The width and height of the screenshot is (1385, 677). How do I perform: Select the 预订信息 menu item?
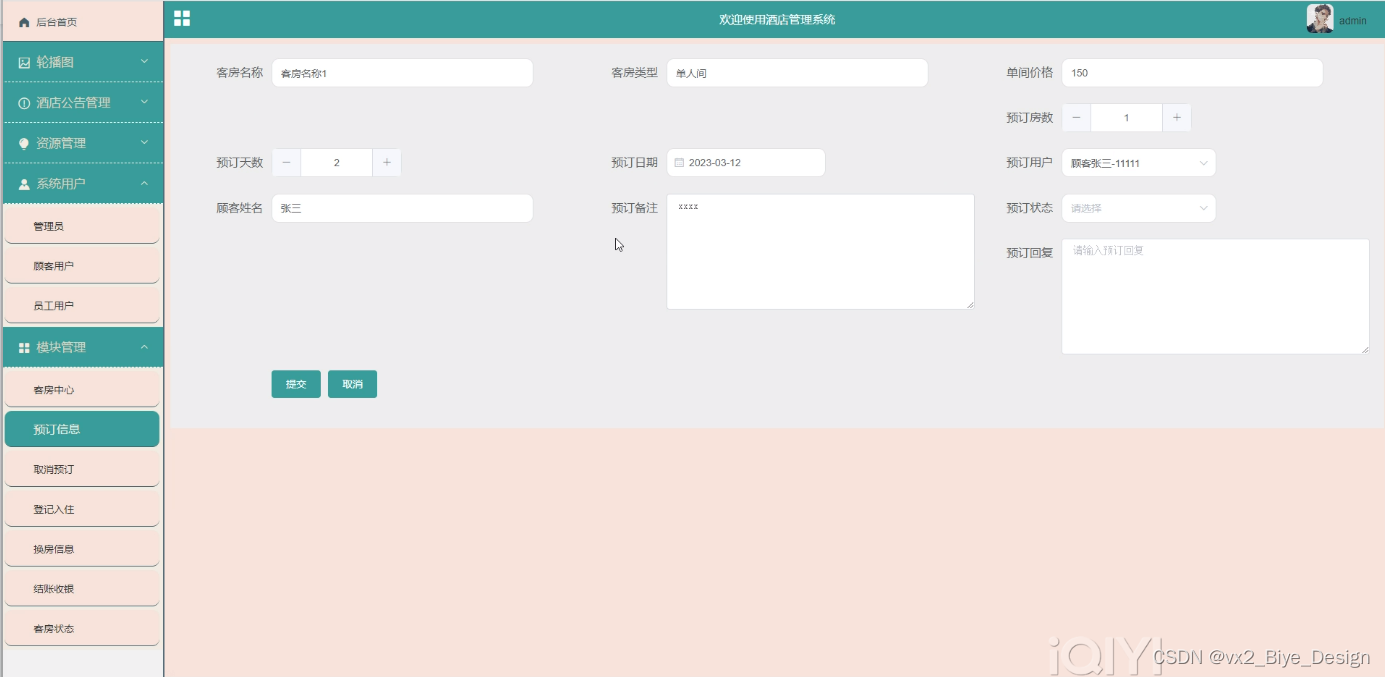pyautogui.click(x=82, y=429)
